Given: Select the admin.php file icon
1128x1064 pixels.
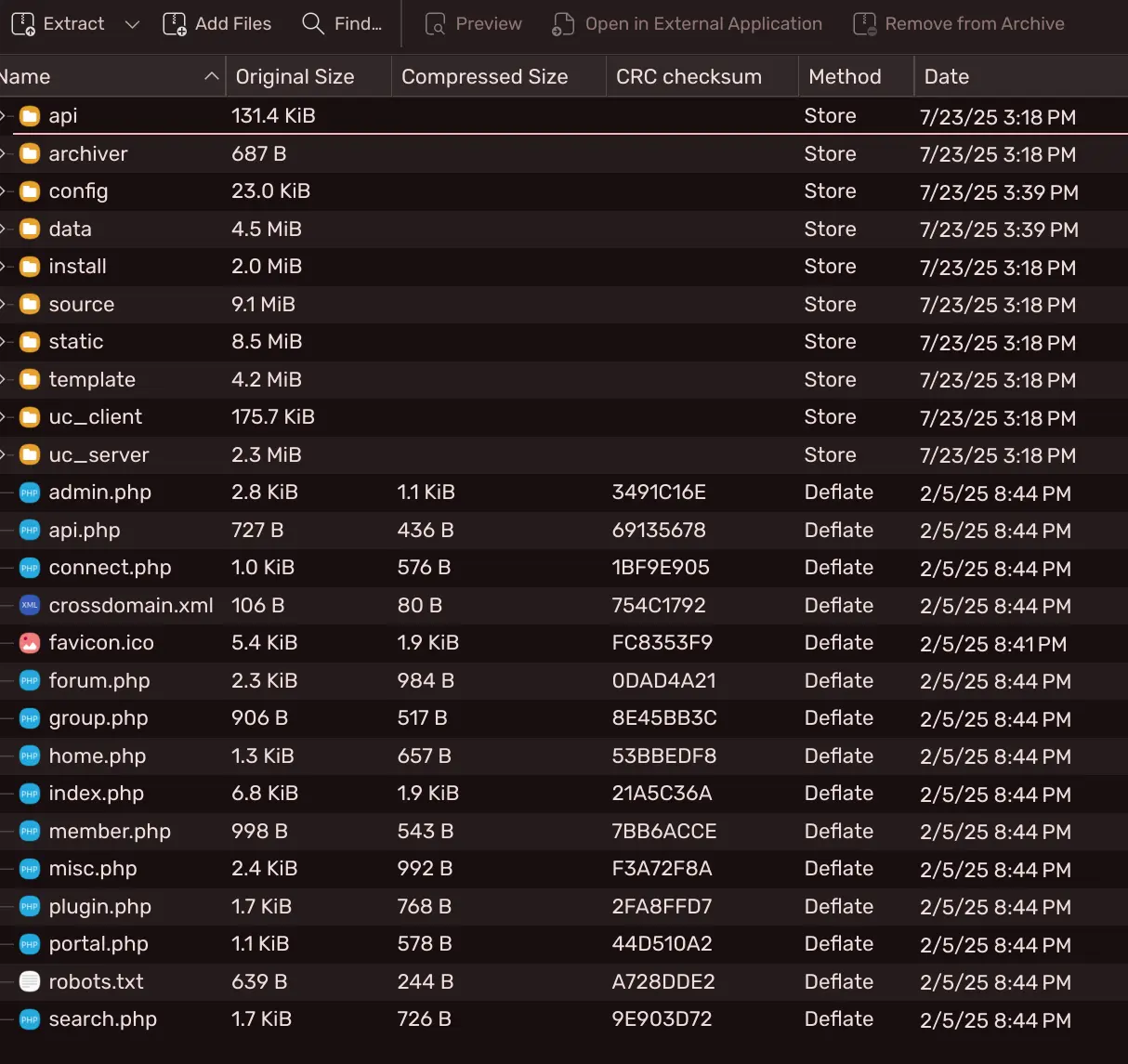Looking at the screenshot, I should 30,493.
